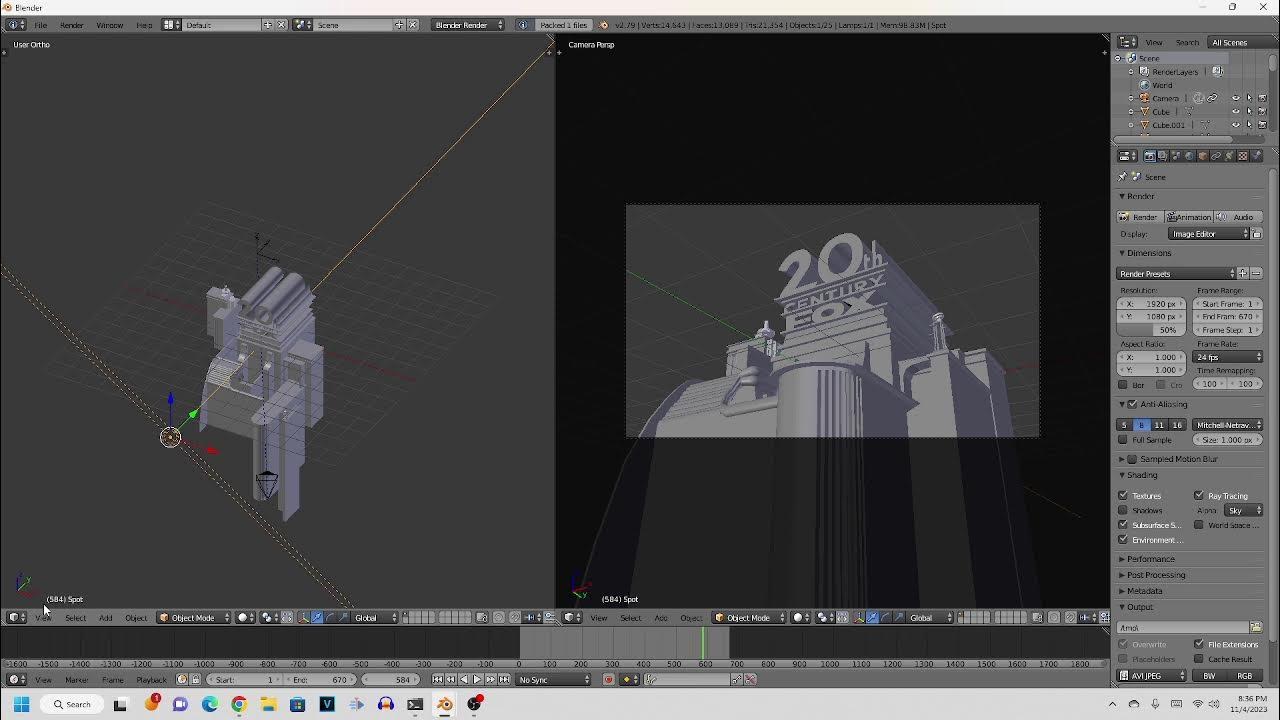
Task: Open Blender from the Windows taskbar
Action: [x=444, y=704]
